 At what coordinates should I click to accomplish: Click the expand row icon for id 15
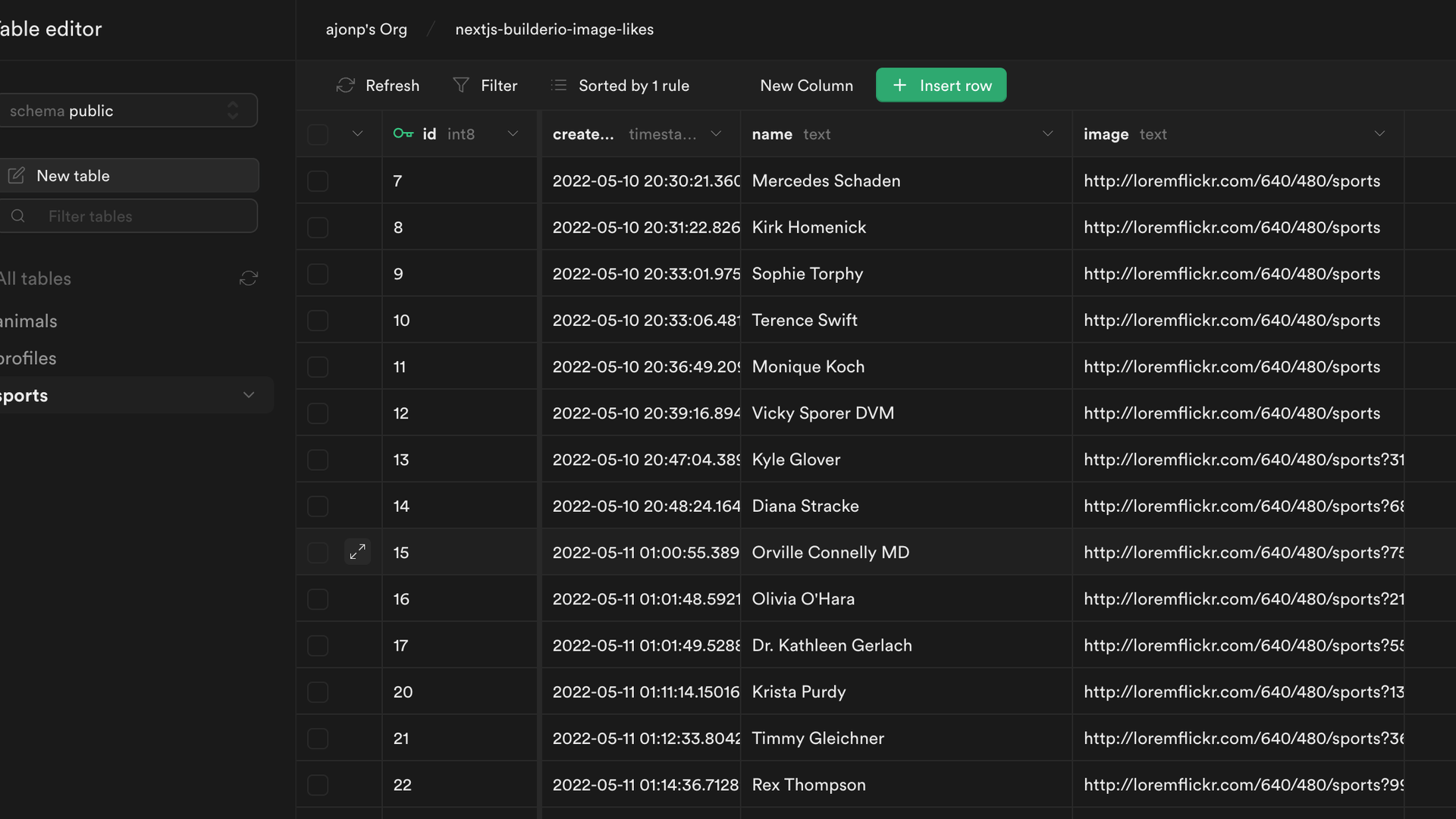[357, 552]
